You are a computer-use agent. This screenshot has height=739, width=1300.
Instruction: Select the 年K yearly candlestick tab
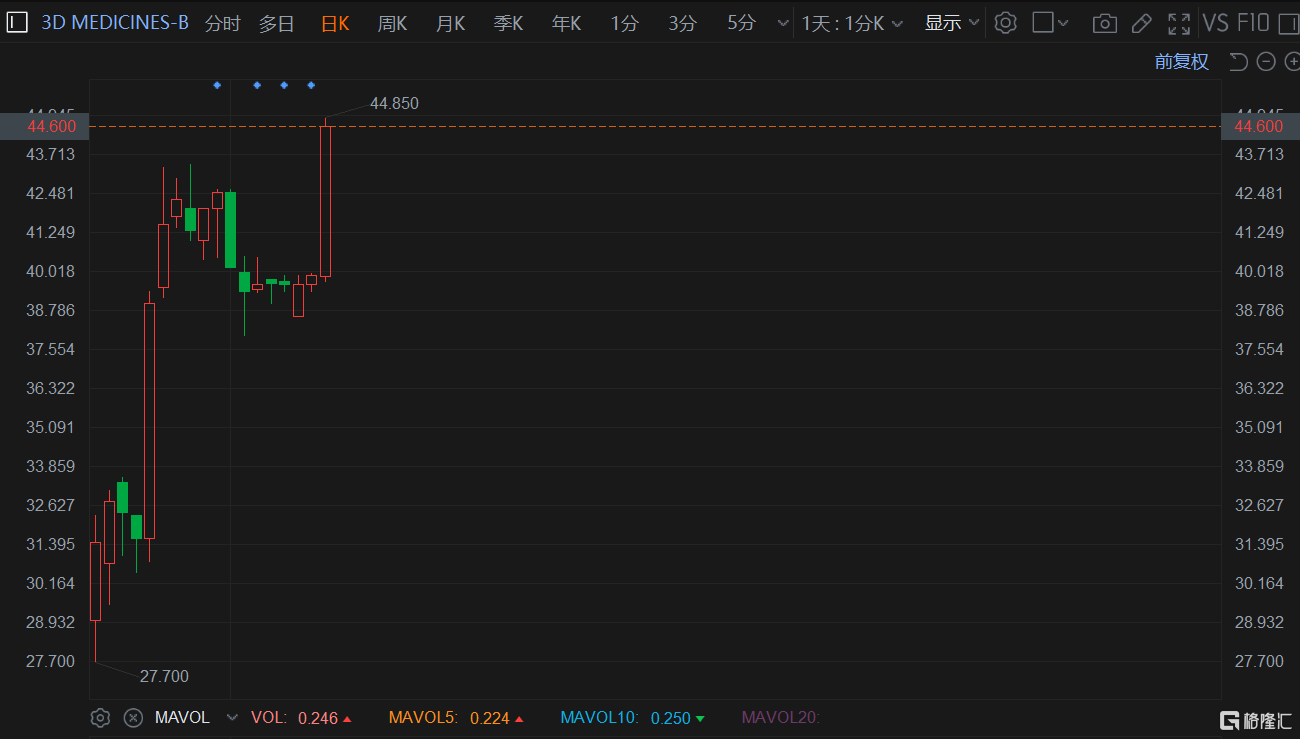click(566, 23)
